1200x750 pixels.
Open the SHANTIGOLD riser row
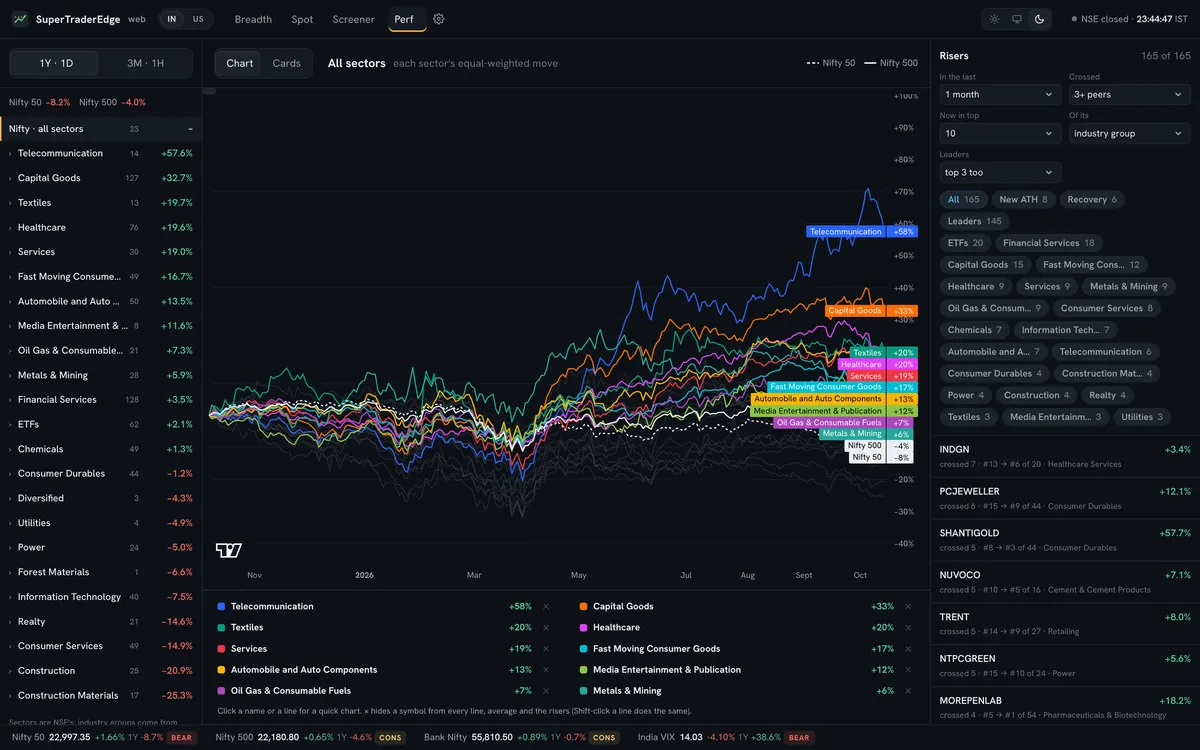point(1065,540)
